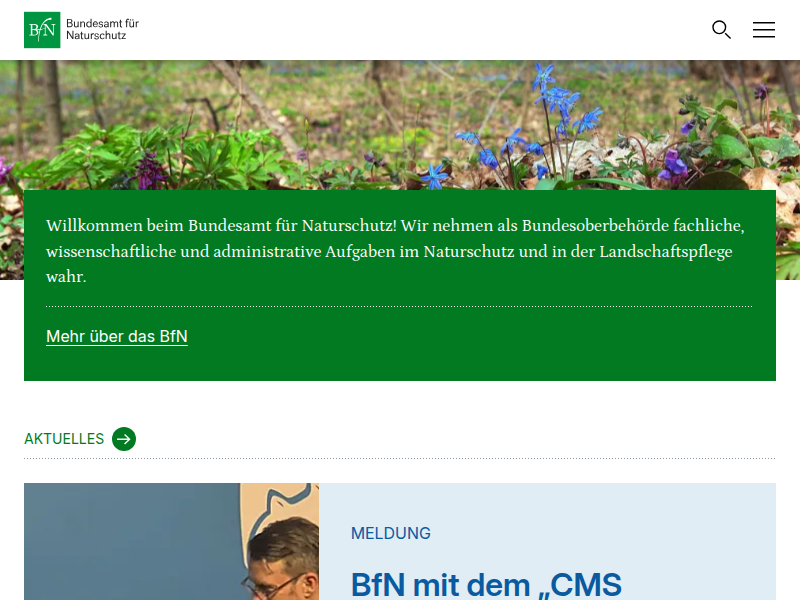Image resolution: width=800 pixels, height=600 pixels.
Task: Click the 'Bundesamt für Naturschutz' header wordmark
Action: coord(102,29)
